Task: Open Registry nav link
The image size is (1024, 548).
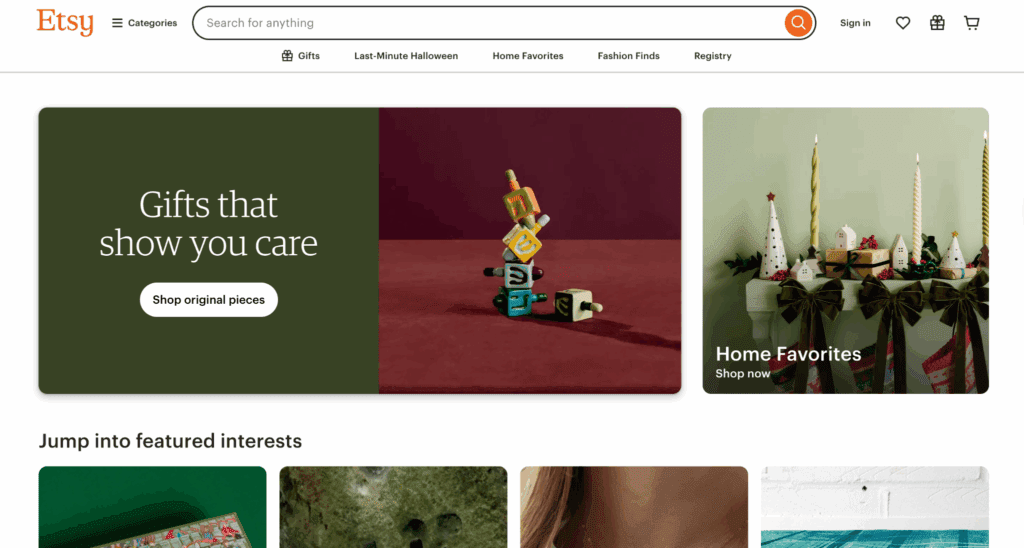Action: (x=712, y=56)
